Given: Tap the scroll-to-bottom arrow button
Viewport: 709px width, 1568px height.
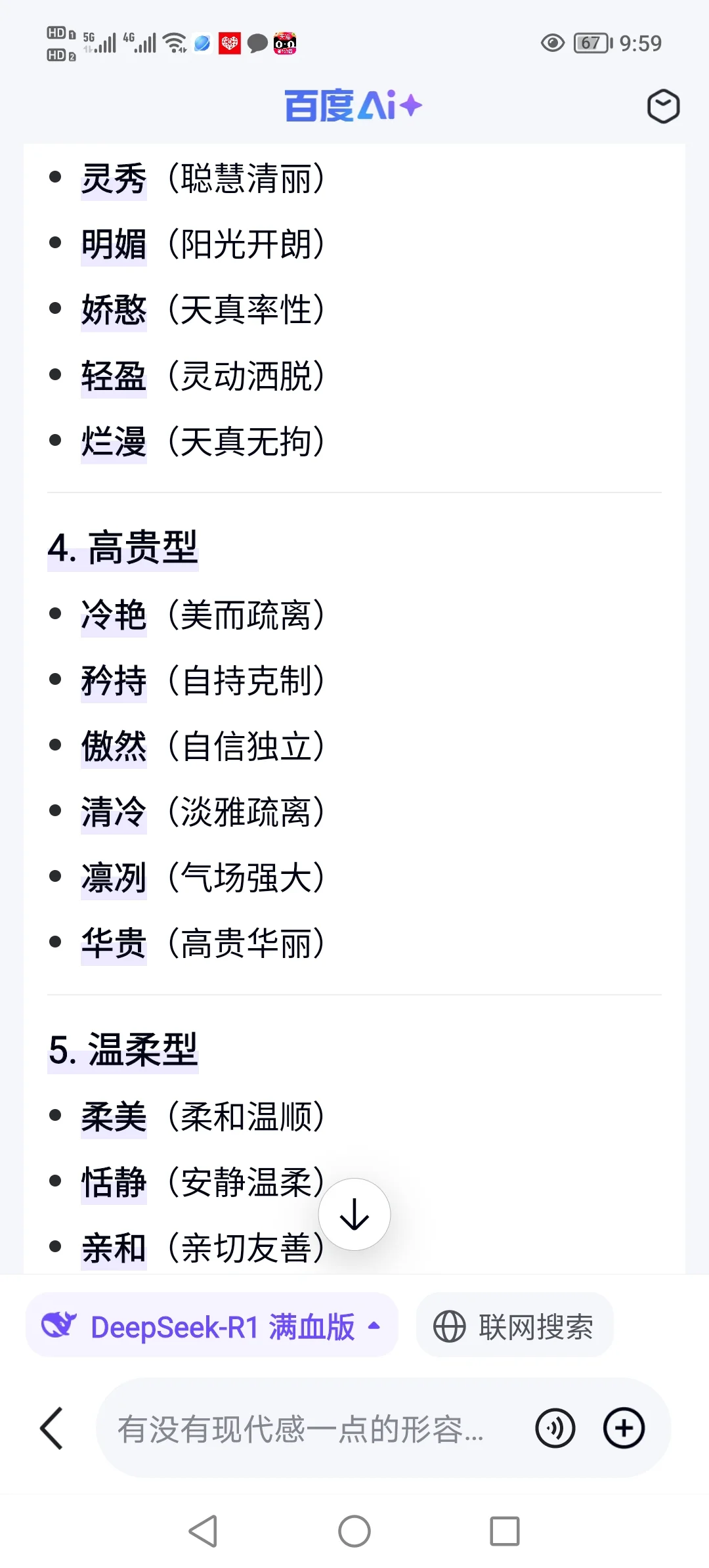Looking at the screenshot, I should pos(354,1215).
